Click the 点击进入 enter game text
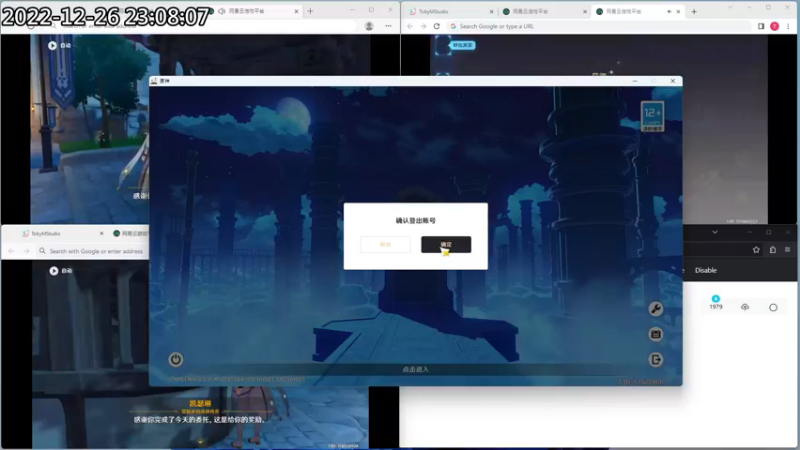Image resolution: width=800 pixels, height=450 pixels. (x=416, y=369)
